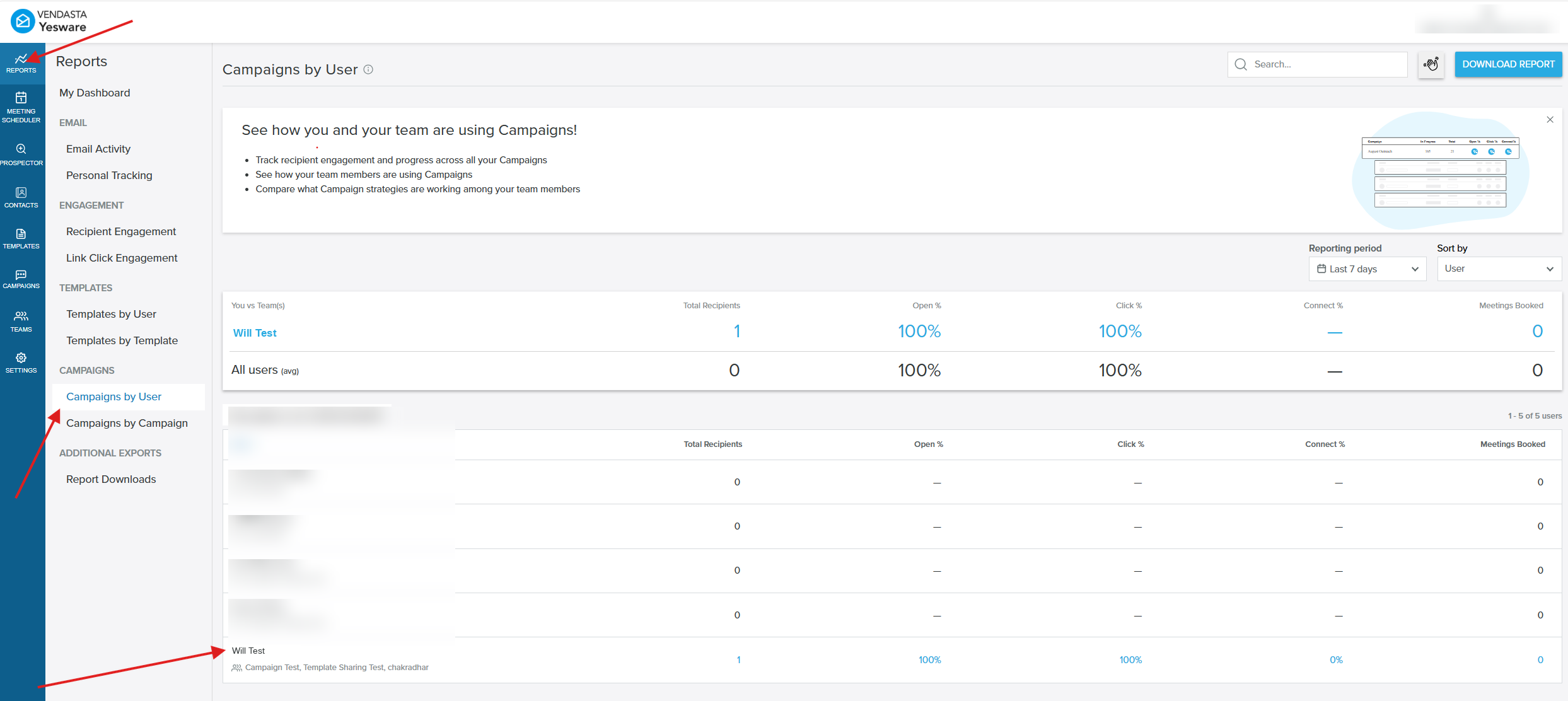1568x701 pixels.
Task: Open the Campaigns sidebar icon
Action: [x=21, y=279]
